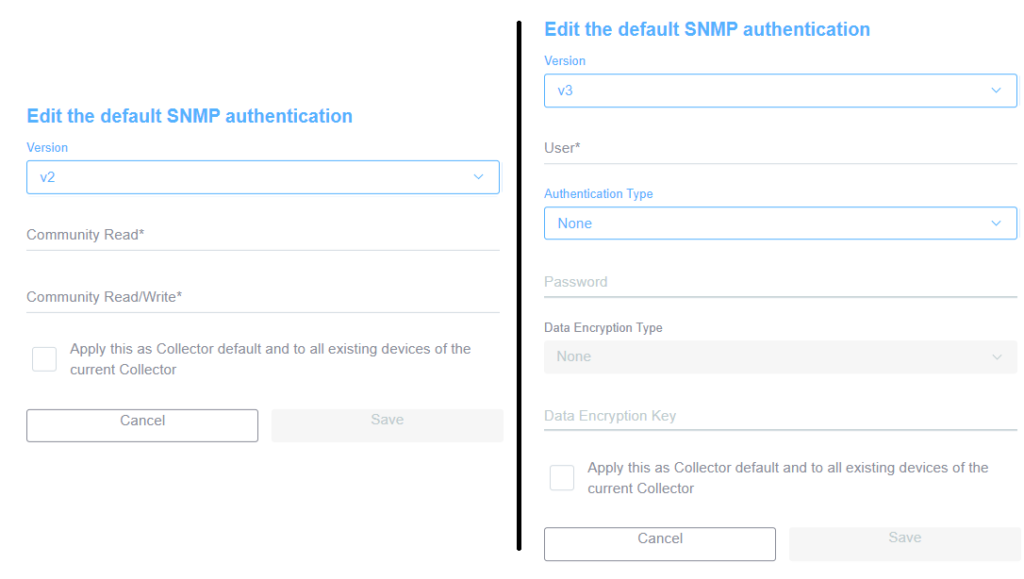Select the User input field
Viewport: 1024px width, 579px height.
[x=780, y=148]
